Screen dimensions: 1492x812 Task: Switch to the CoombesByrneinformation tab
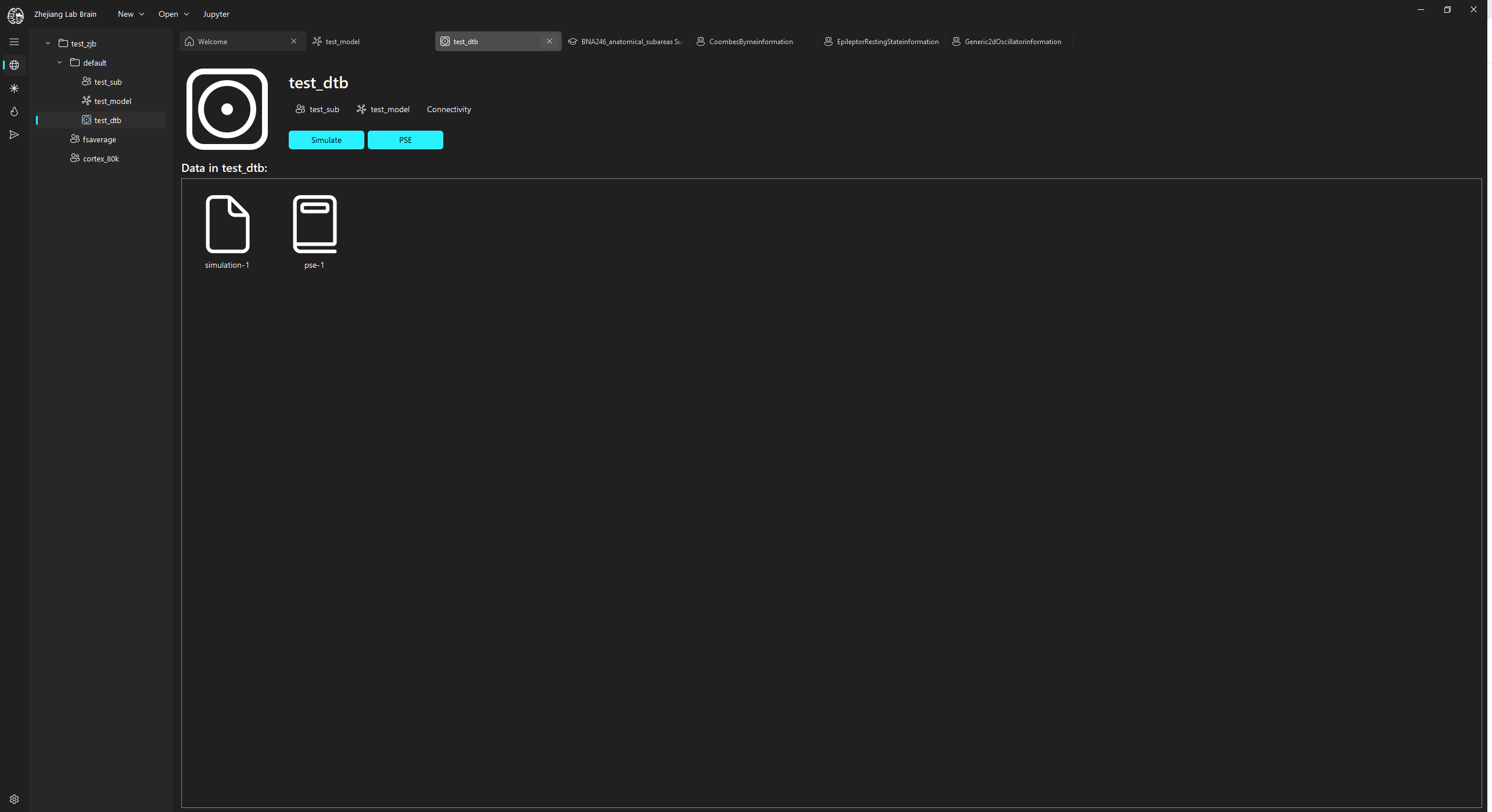coord(750,42)
